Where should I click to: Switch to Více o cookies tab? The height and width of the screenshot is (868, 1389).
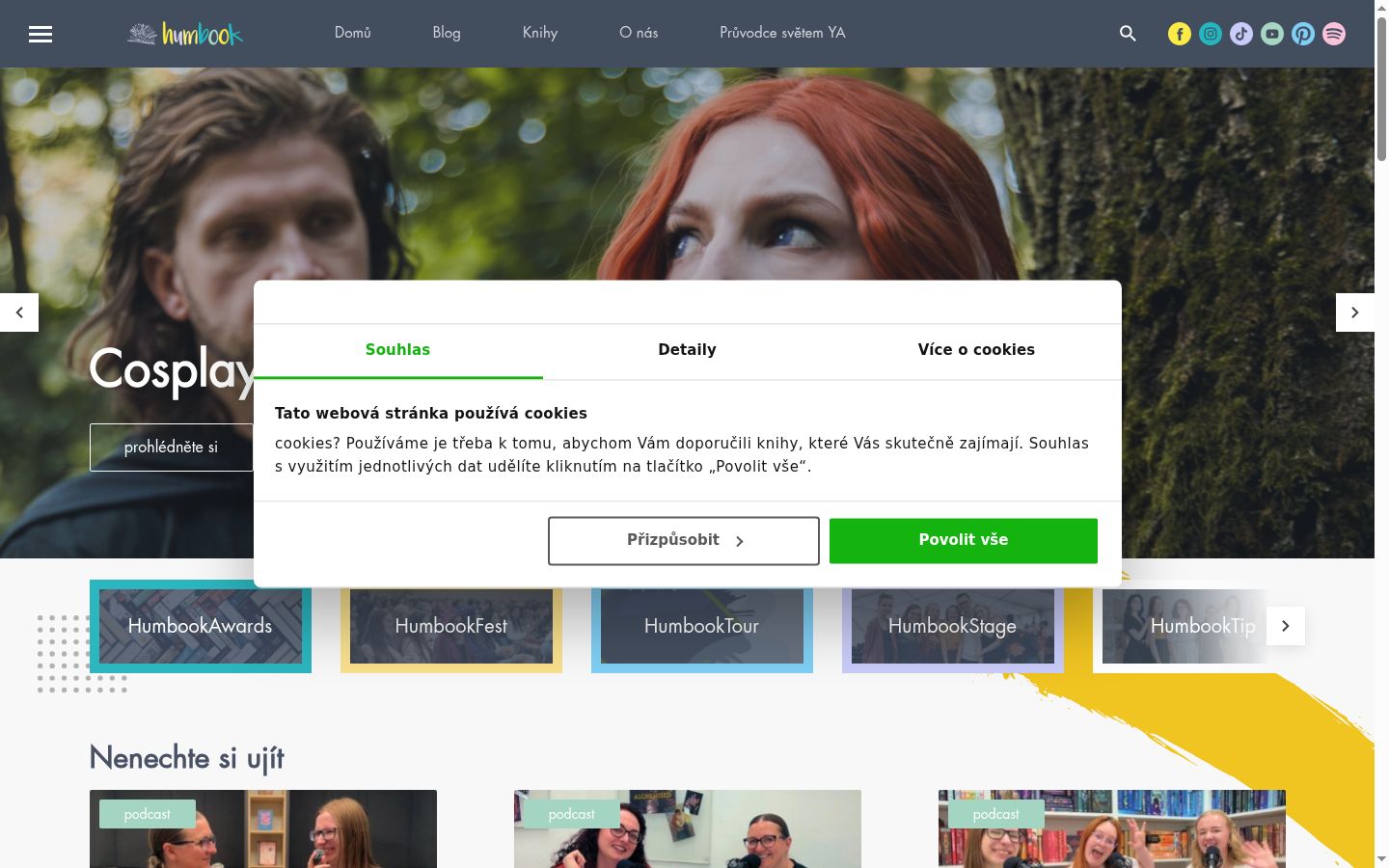(x=977, y=351)
